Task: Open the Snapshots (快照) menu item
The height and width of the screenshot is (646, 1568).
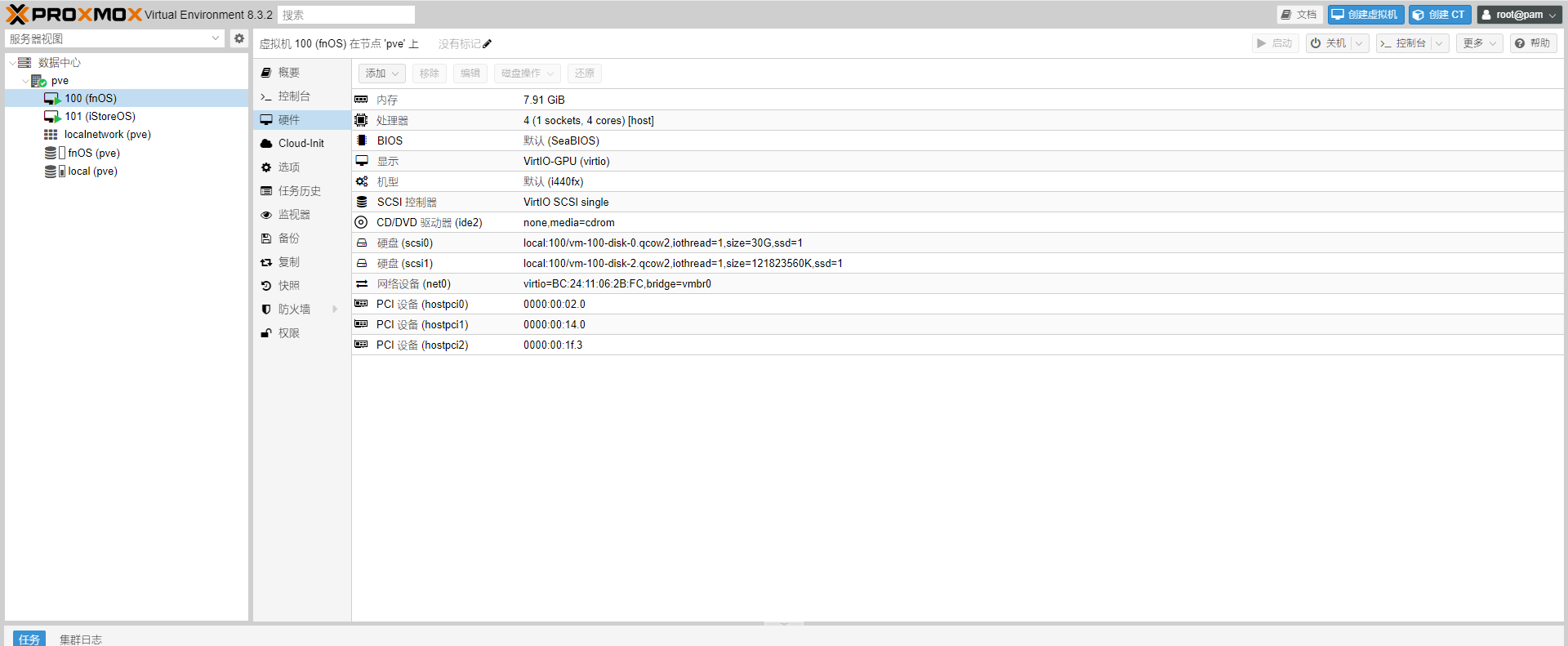Action: (x=302, y=286)
